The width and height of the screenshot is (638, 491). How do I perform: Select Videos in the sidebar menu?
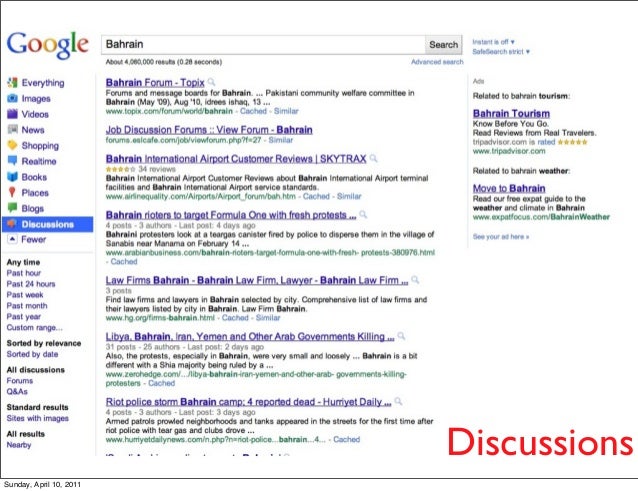pos(35,114)
